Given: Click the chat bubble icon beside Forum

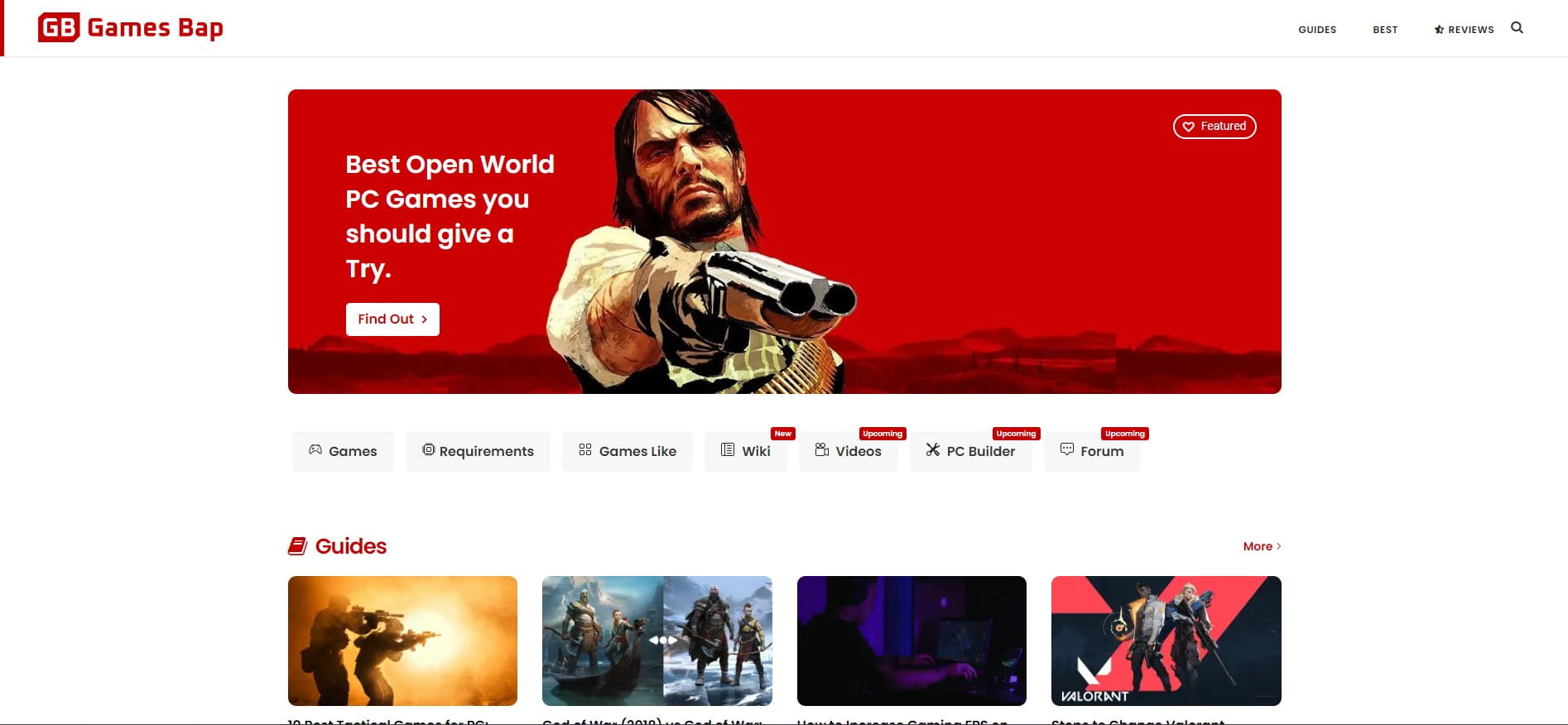Looking at the screenshot, I should coord(1067,449).
